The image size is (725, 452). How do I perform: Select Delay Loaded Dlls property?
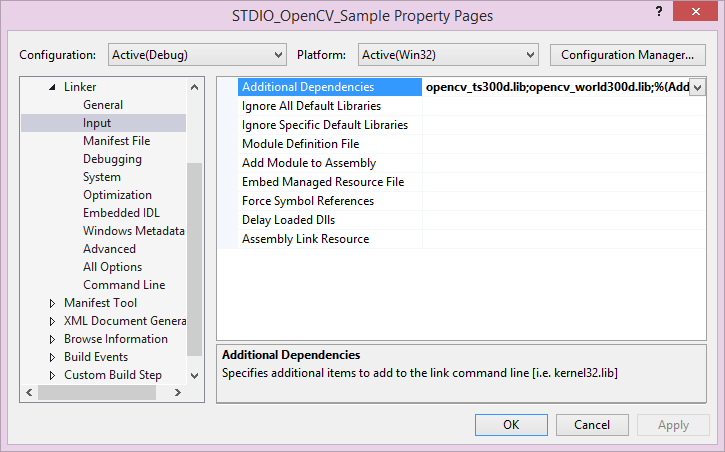coord(289,220)
